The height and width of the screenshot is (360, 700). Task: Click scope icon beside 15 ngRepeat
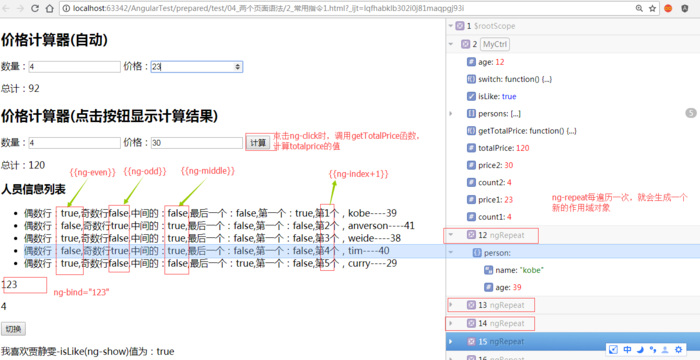click(x=471, y=342)
